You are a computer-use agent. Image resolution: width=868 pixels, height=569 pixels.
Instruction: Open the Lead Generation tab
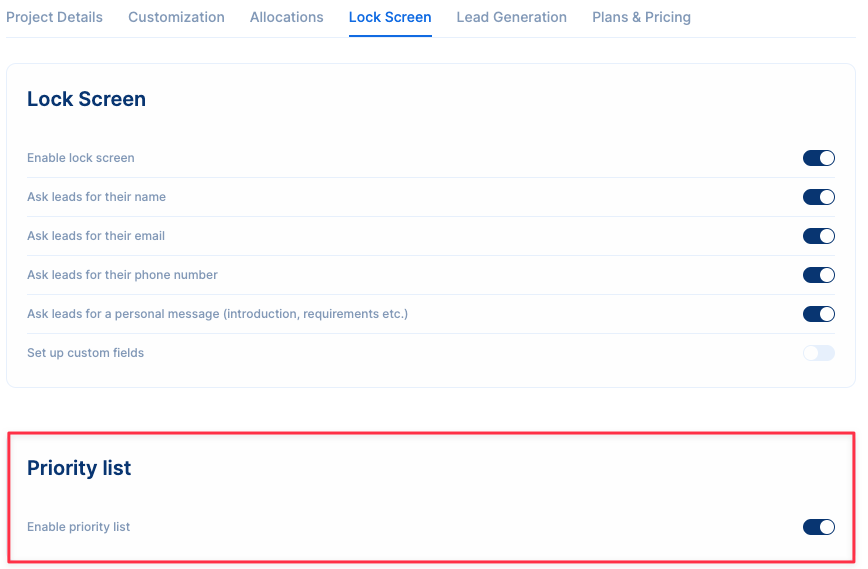[512, 17]
